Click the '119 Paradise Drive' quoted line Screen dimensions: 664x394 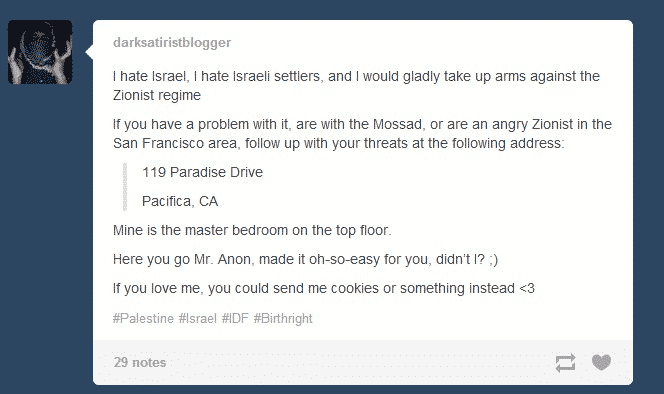click(x=202, y=172)
